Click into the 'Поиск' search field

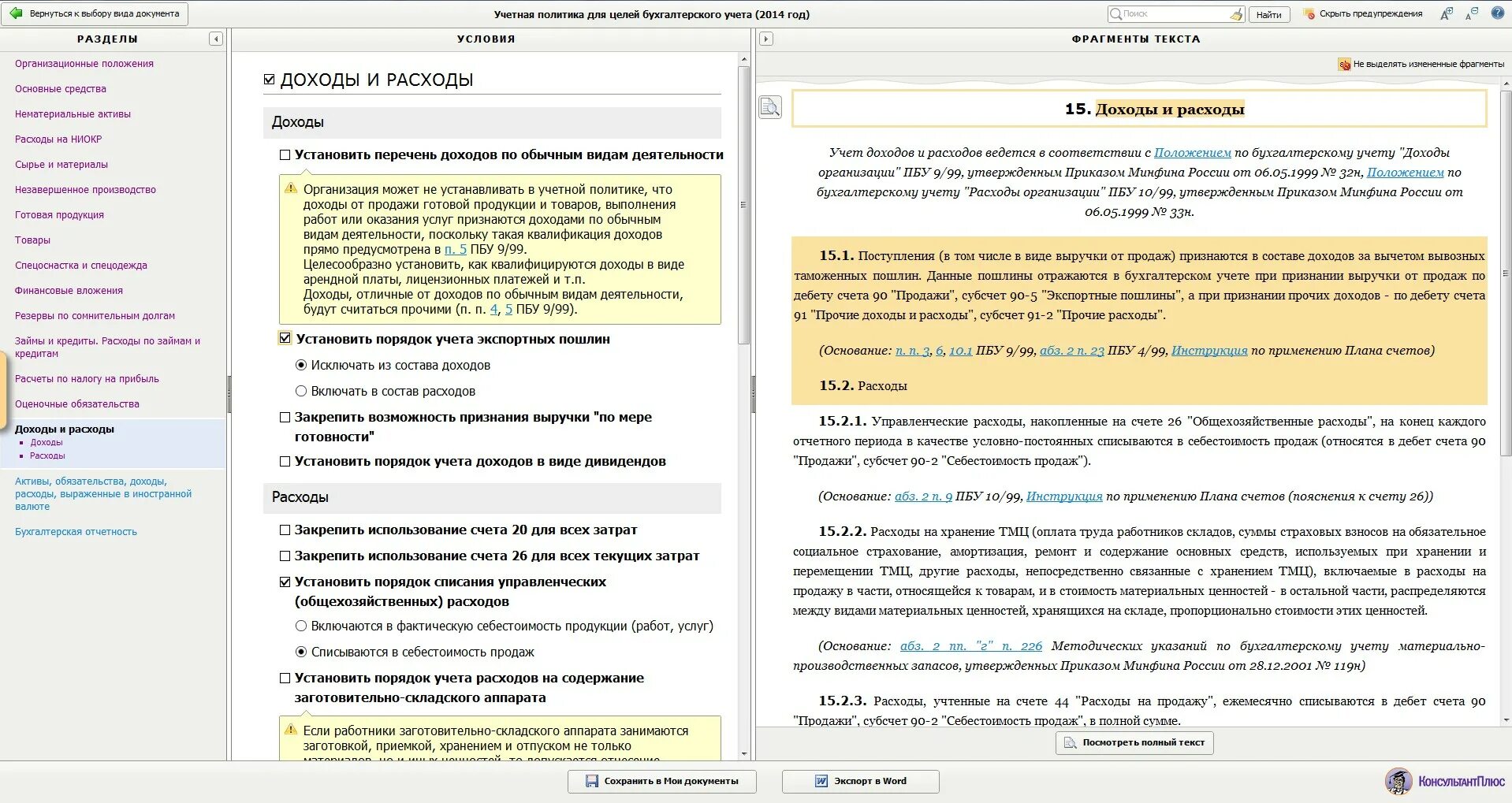1175,14
